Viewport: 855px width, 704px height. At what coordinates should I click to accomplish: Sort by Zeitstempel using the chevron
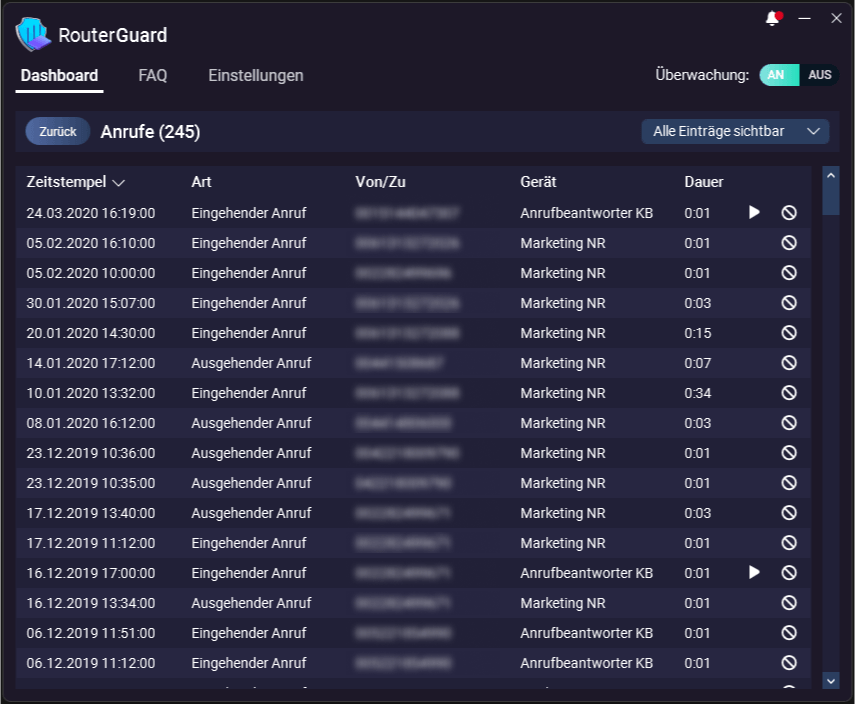click(x=119, y=182)
